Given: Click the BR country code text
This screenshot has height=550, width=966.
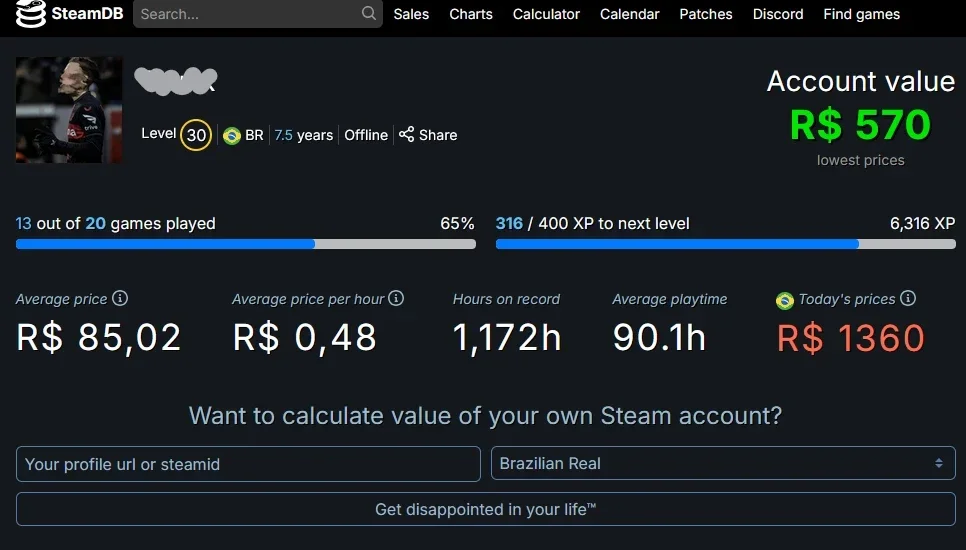Looking at the screenshot, I should pos(254,135).
